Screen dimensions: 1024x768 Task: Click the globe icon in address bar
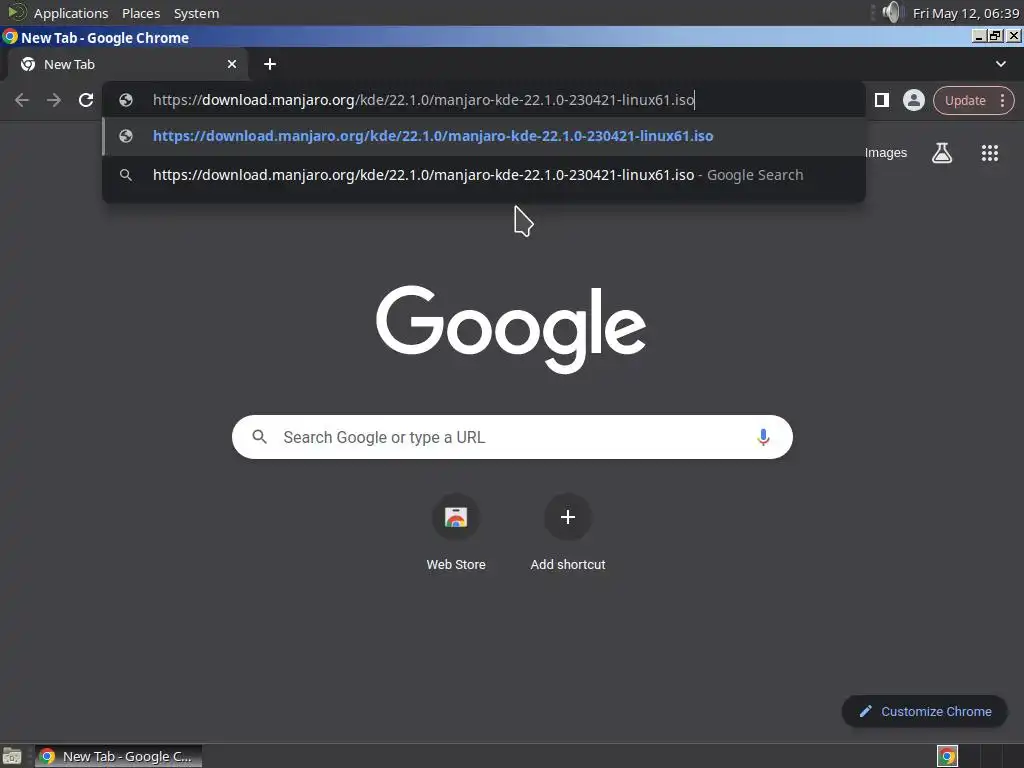pos(126,100)
